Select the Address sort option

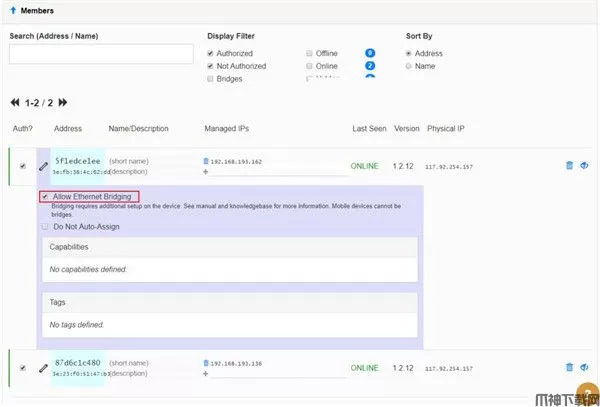pyautogui.click(x=409, y=53)
